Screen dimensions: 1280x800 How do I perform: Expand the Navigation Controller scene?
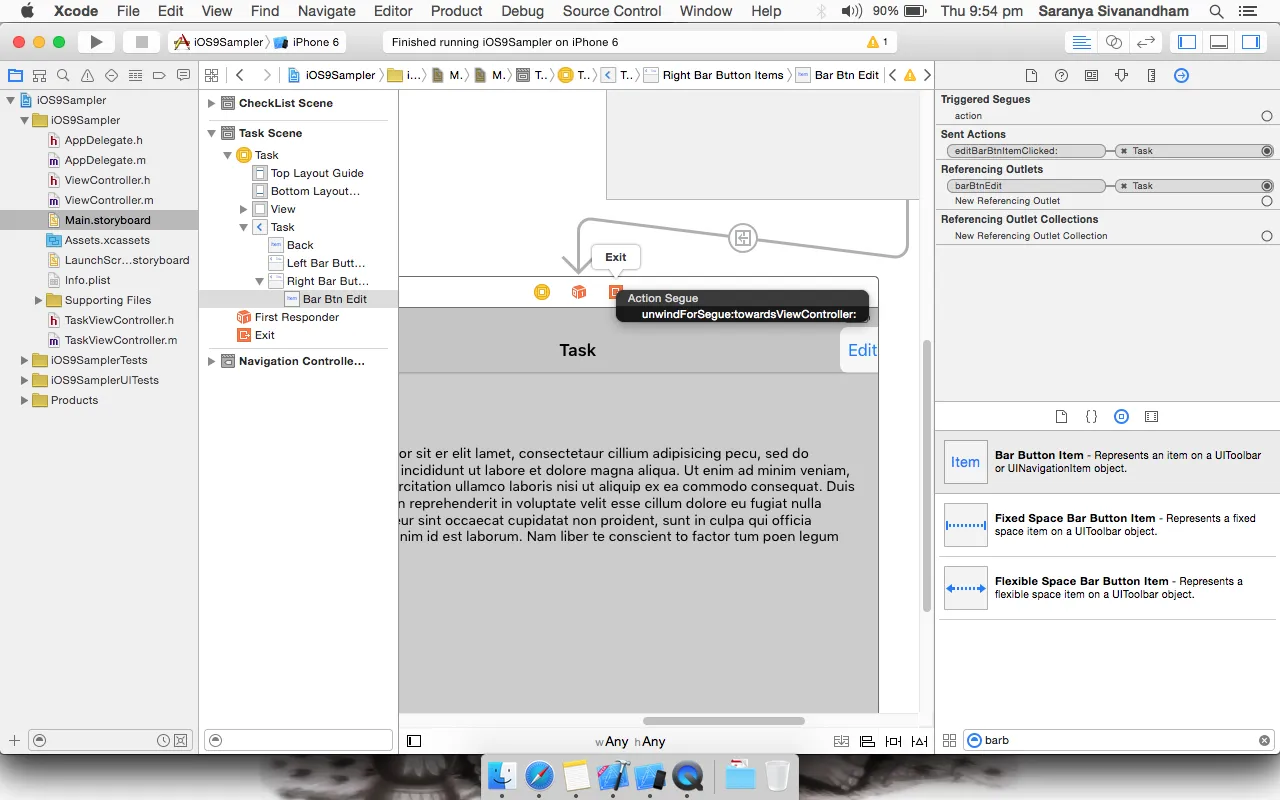212,361
